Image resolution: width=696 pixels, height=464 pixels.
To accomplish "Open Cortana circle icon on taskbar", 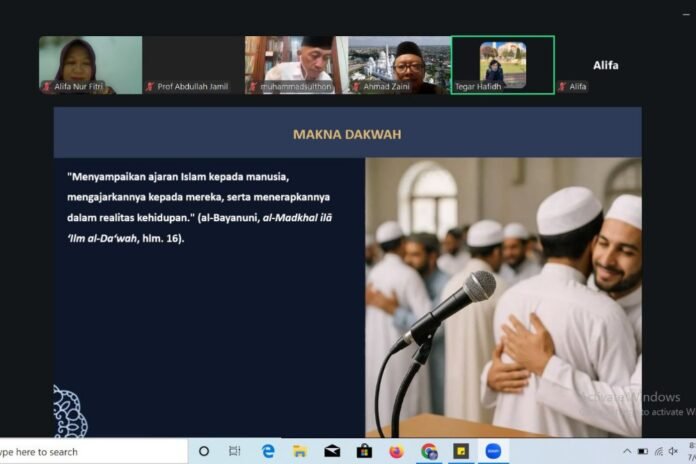I will coord(204,452).
